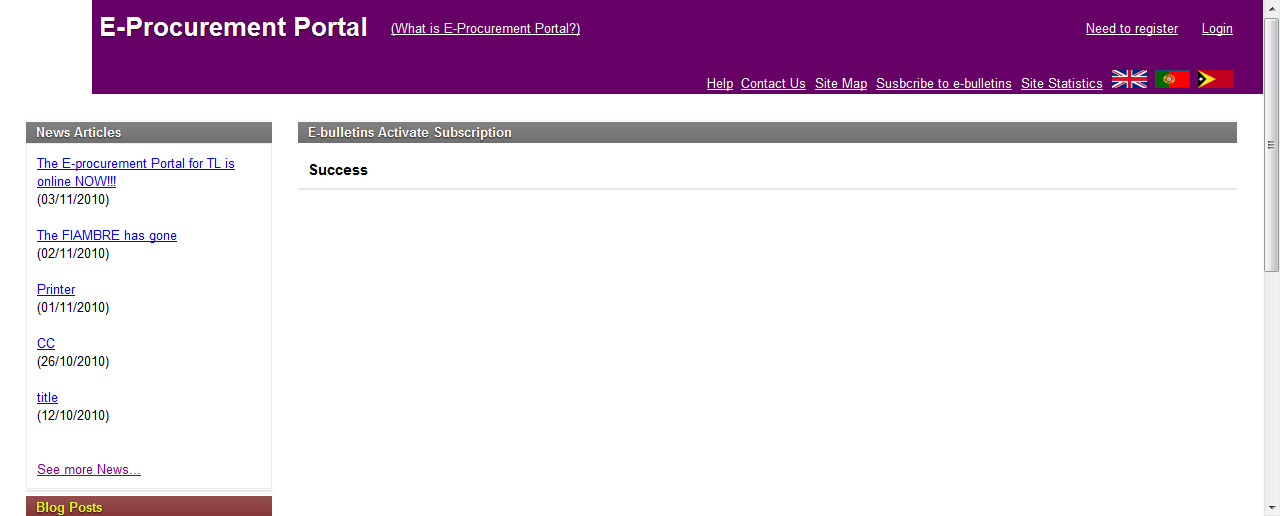Open the Site Map link
The image size is (1280, 516).
pyautogui.click(x=841, y=84)
